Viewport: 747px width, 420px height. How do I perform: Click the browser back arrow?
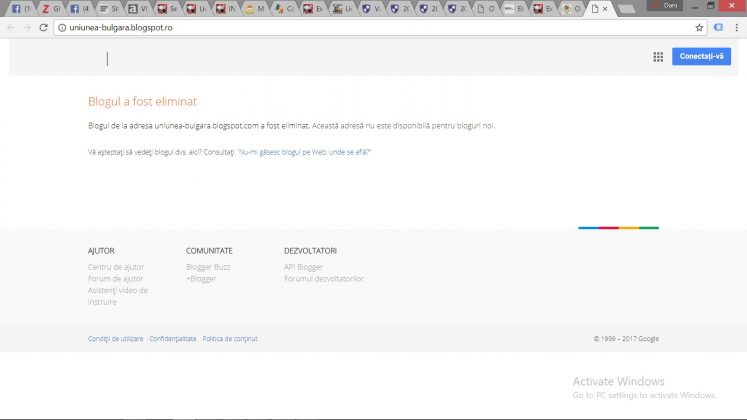[x=11, y=27]
